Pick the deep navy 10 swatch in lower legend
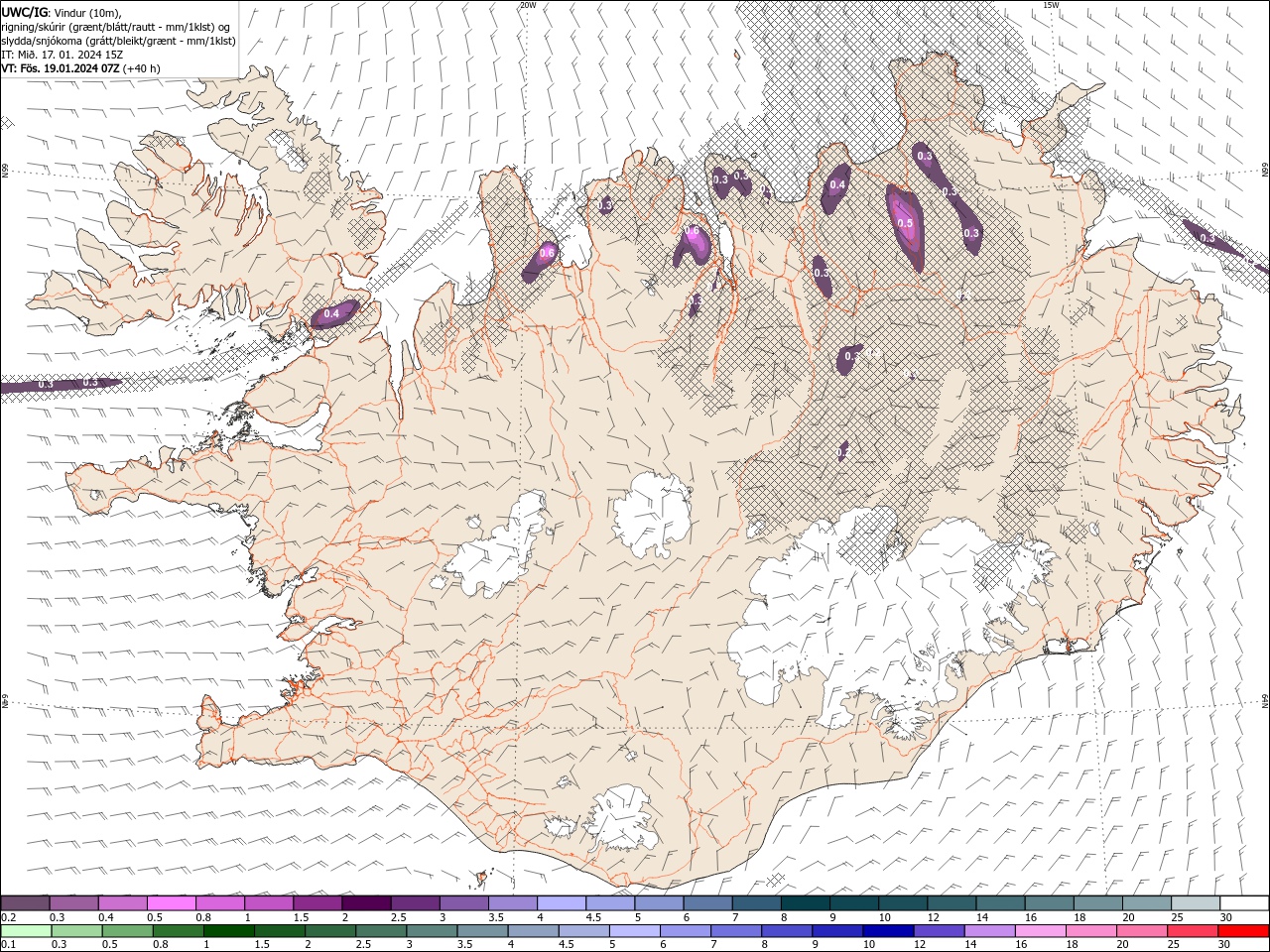 click(x=888, y=931)
